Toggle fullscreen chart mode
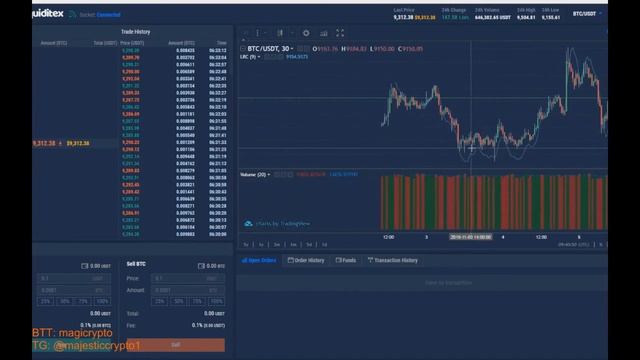This screenshot has width=640, height=360. [x=340, y=33]
